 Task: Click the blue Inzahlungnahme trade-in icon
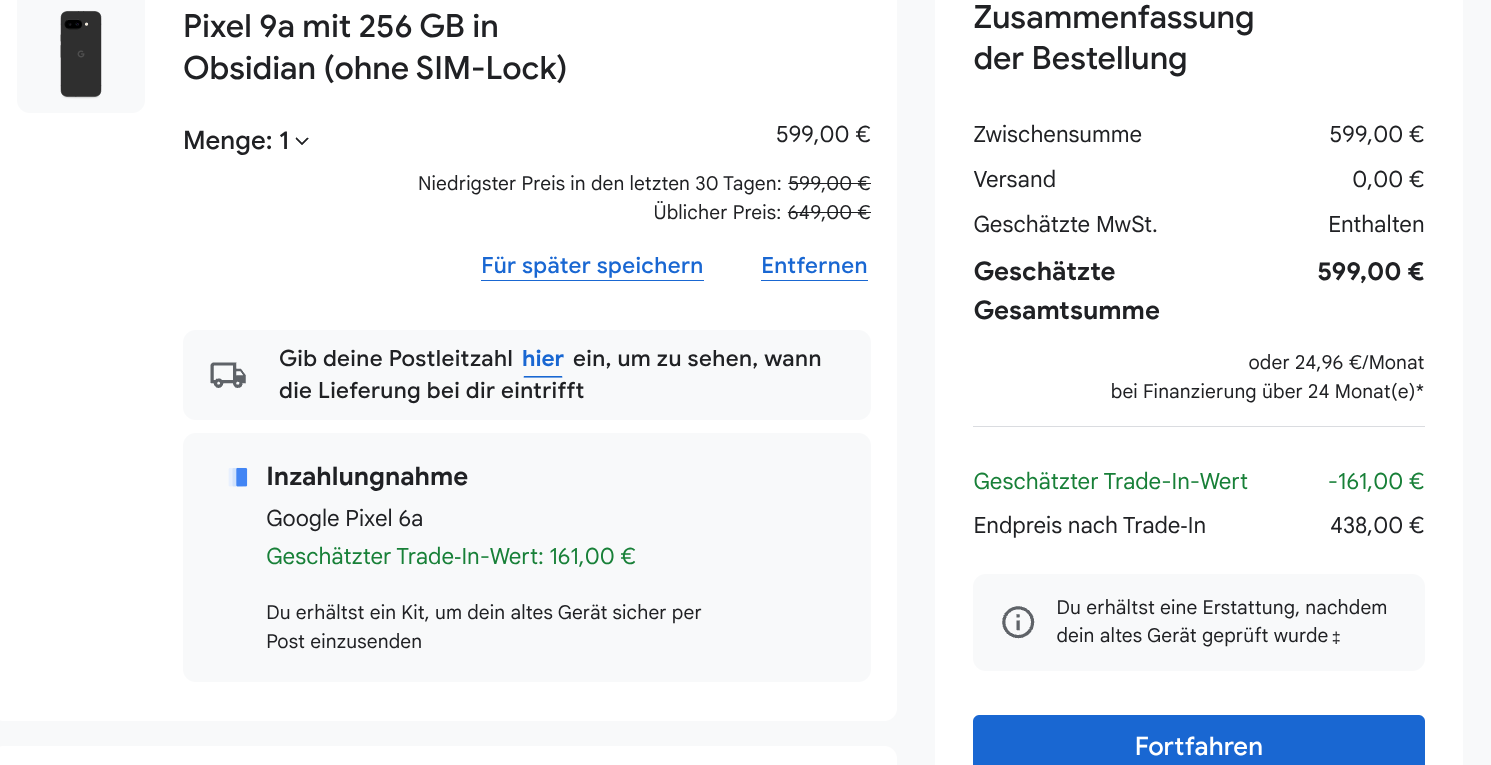pyautogui.click(x=238, y=477)
